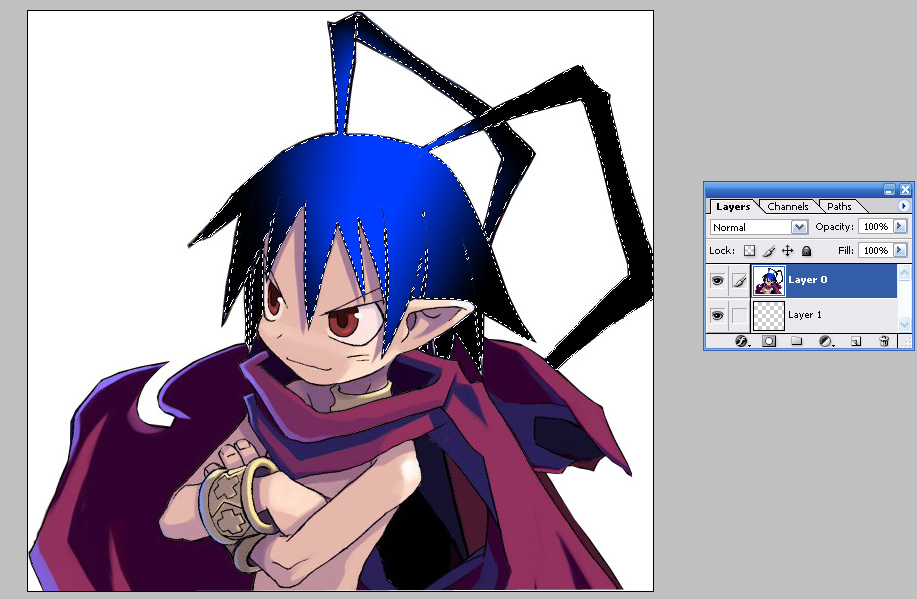Click the Add layer style icon

click(x=742, y=341)
